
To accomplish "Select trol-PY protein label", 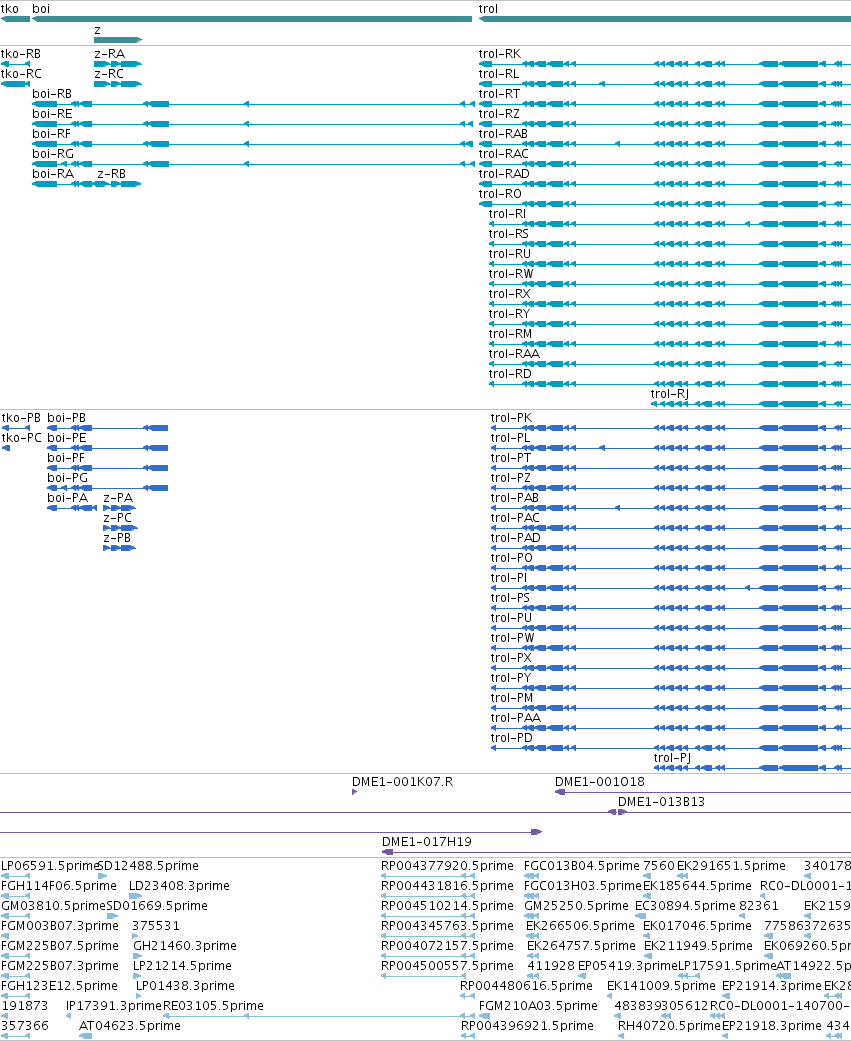I will [511, 677].
